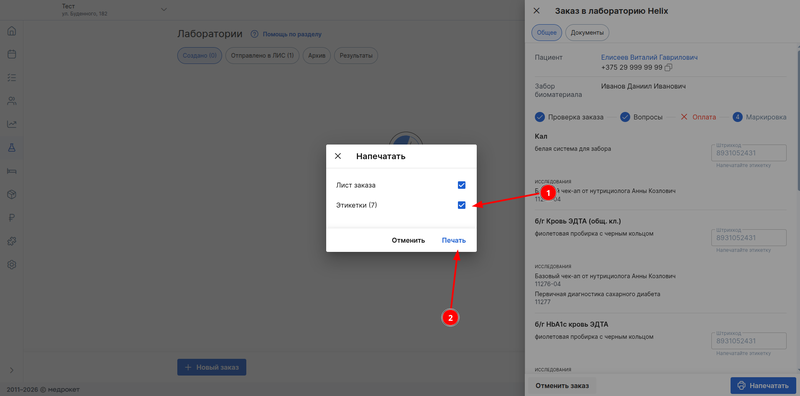Click 'Первичная диагностика сахарного диабета' text
The width and height of the screenshot is (800, 396).
coord(597,294)
